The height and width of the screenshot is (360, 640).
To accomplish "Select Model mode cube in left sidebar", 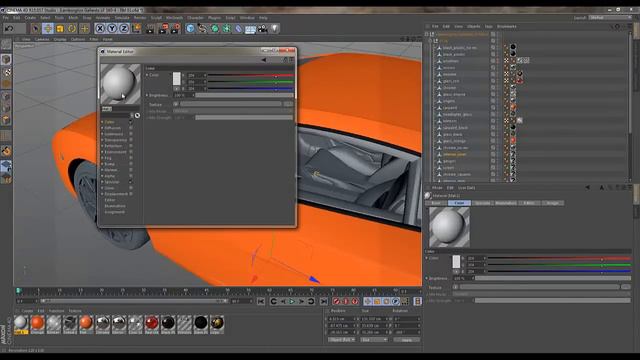I will coord(6,60).
